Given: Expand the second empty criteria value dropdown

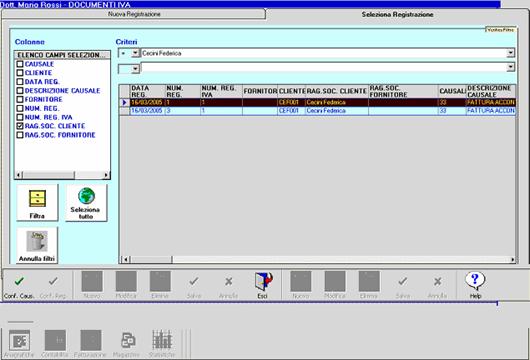Looking at the screenshot, I should pyautogui.click(x=511, y=68).
